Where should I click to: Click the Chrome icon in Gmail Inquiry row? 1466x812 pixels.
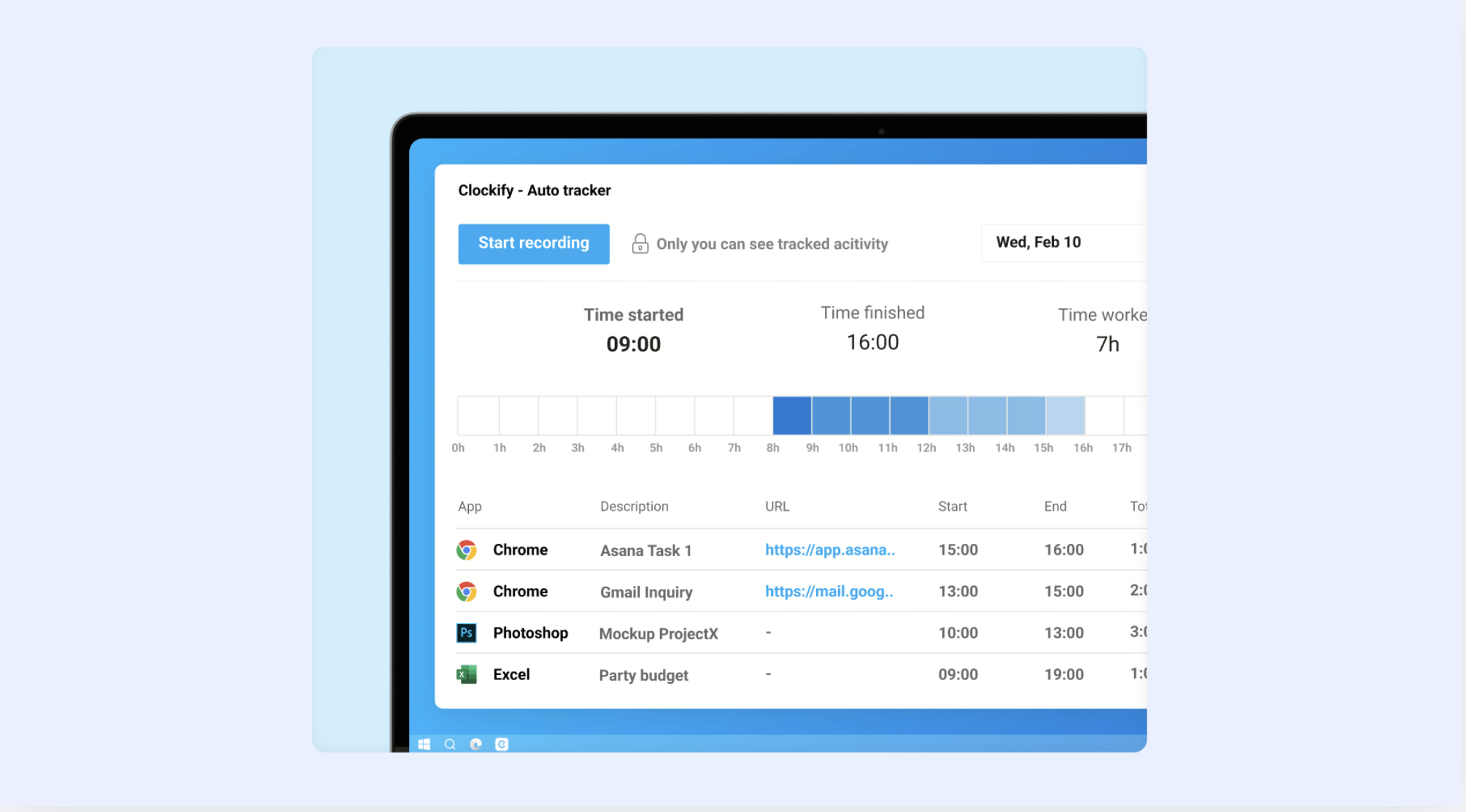tap(467, 591)
